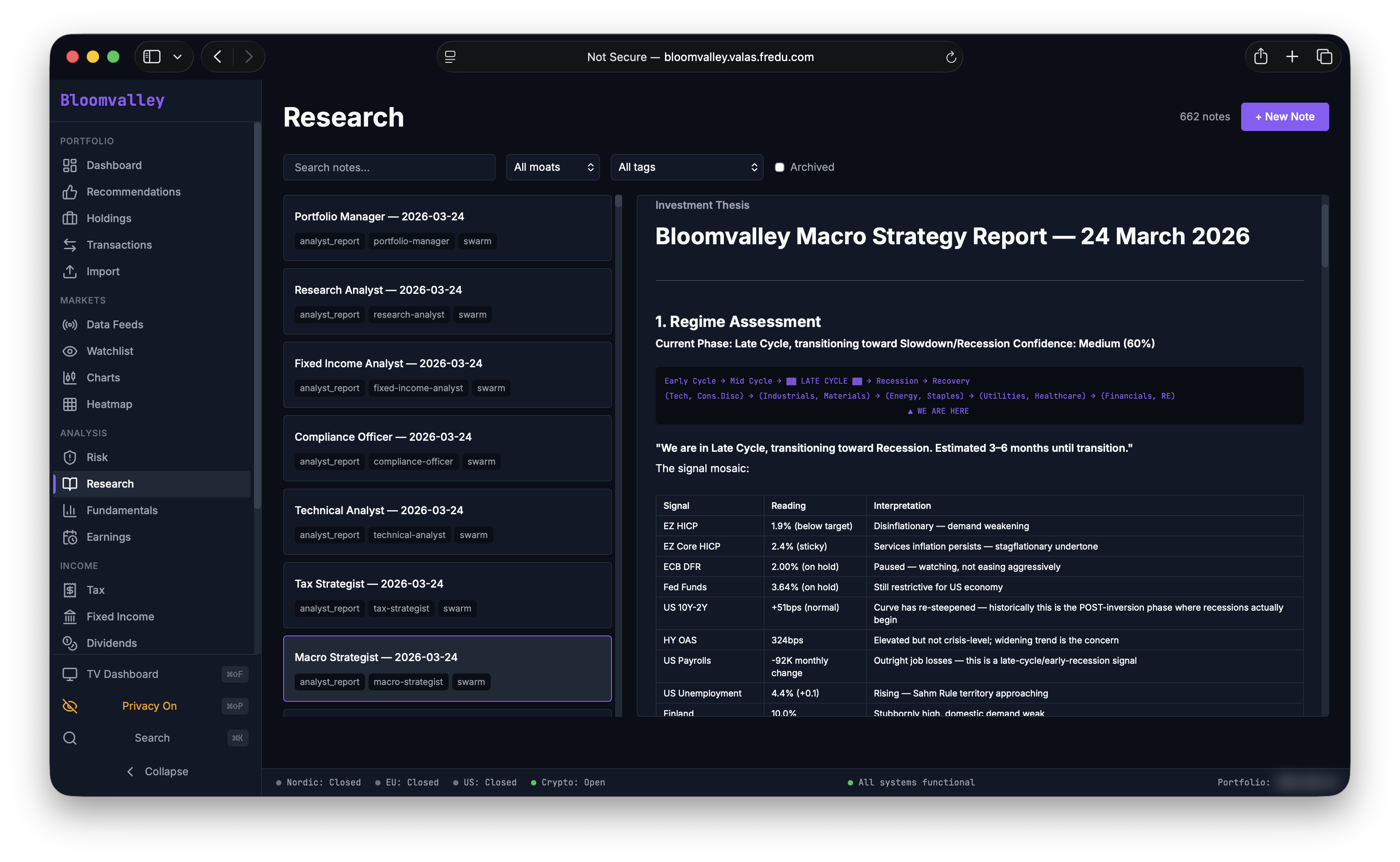This screenshot has width=1400, height=862.
Task: Click the Safari Share icon
Action: 1261,57
